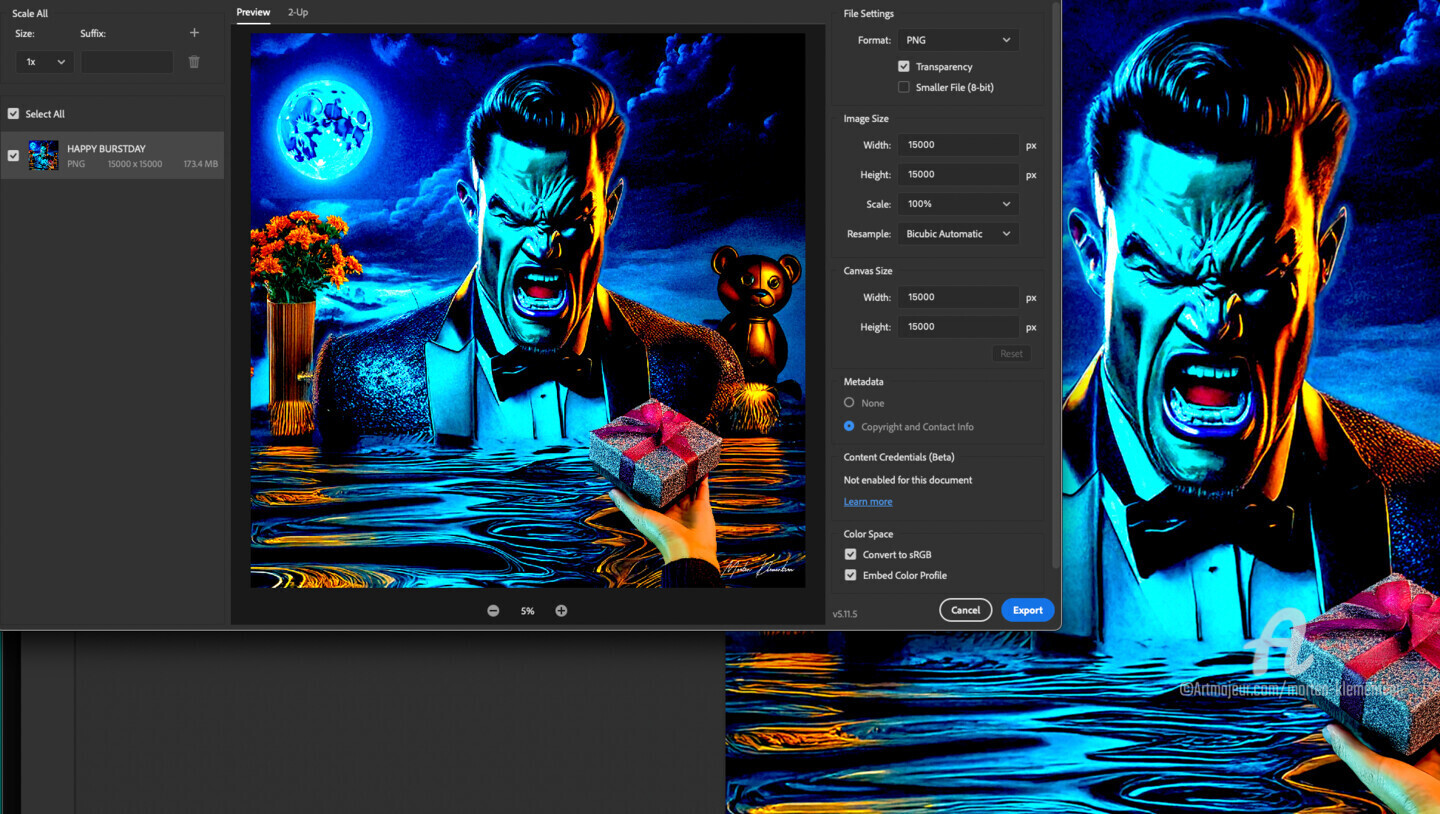This screenshot has height=814, width=1440.
Task: Click the Export button
Action: click(1028, 610)
